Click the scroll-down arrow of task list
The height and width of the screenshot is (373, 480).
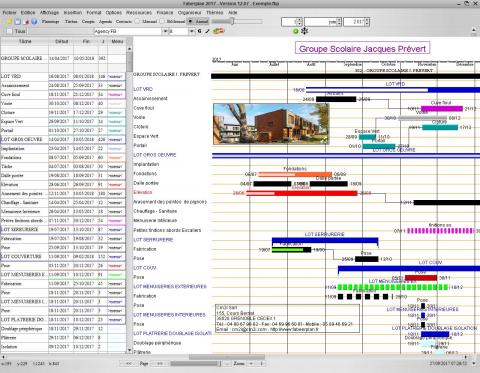coord(129,350)
